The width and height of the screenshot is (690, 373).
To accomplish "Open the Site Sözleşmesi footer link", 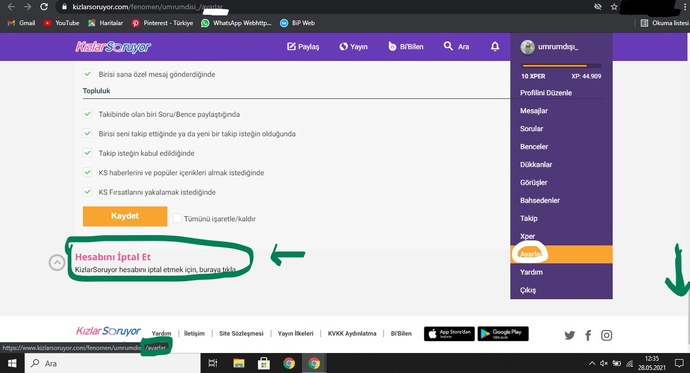I will point(241,333).
